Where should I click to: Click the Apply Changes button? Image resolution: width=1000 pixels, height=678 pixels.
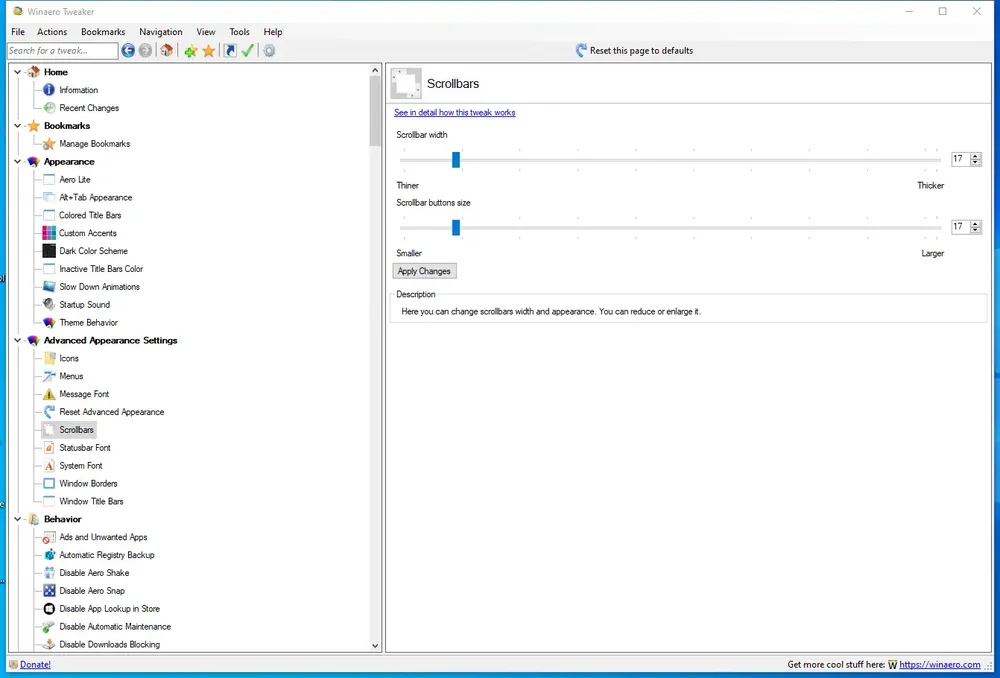[424, 271]
